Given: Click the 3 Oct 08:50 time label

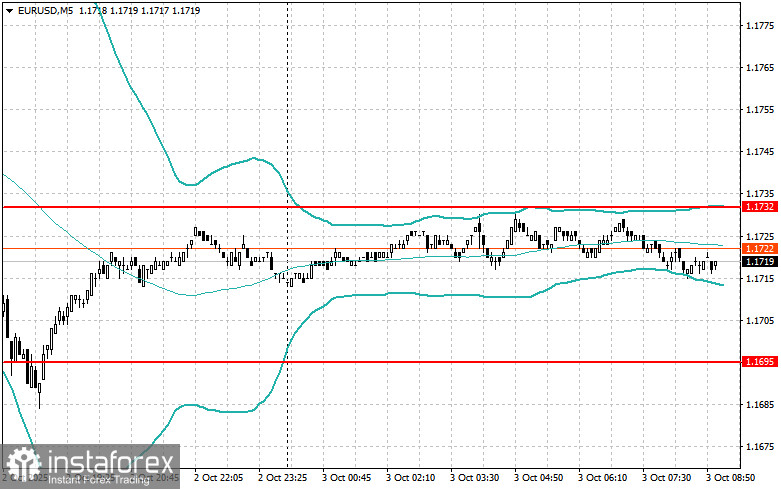Looking at the screenshot, I should (730, 478).
